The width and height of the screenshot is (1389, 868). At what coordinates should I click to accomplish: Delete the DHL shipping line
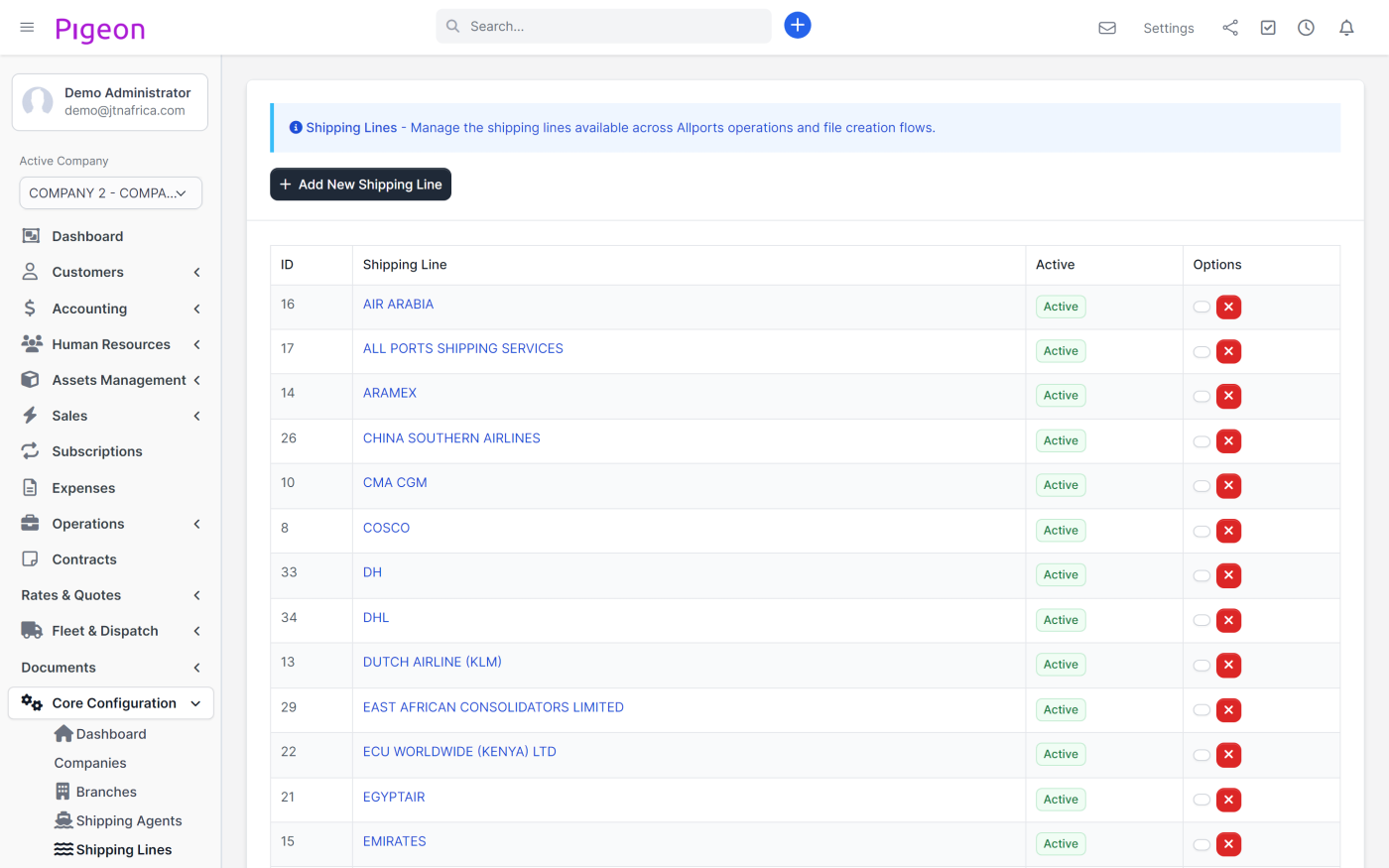point(1228,621)
